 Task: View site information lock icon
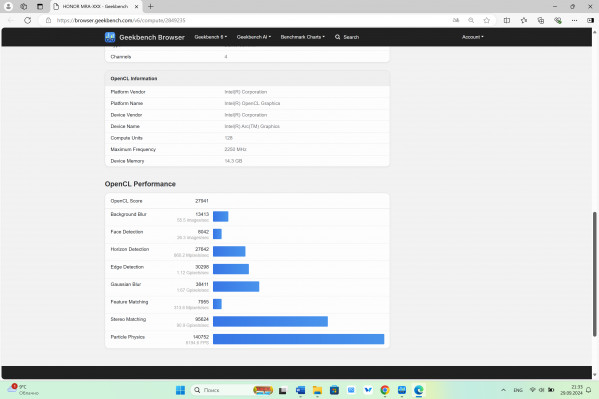click(49, 20)
